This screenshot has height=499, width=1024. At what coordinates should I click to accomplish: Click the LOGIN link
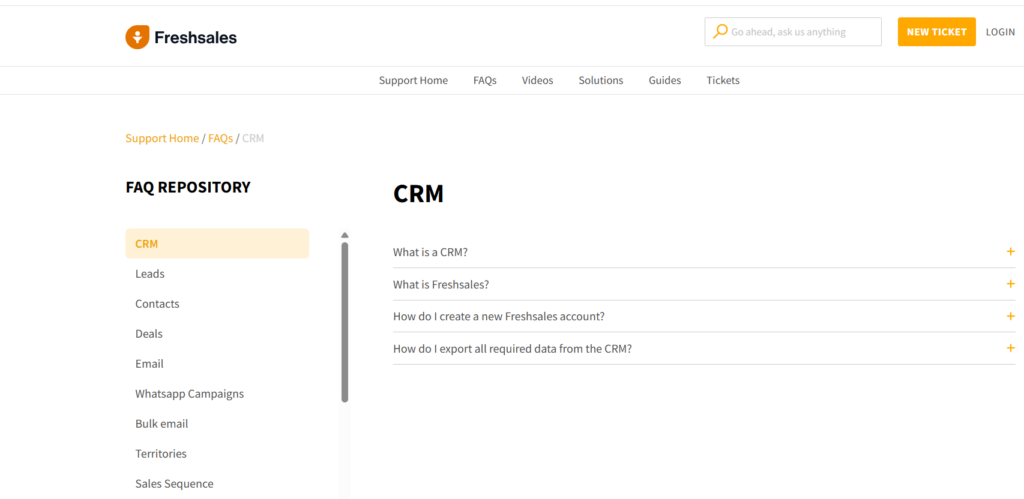1000,32
